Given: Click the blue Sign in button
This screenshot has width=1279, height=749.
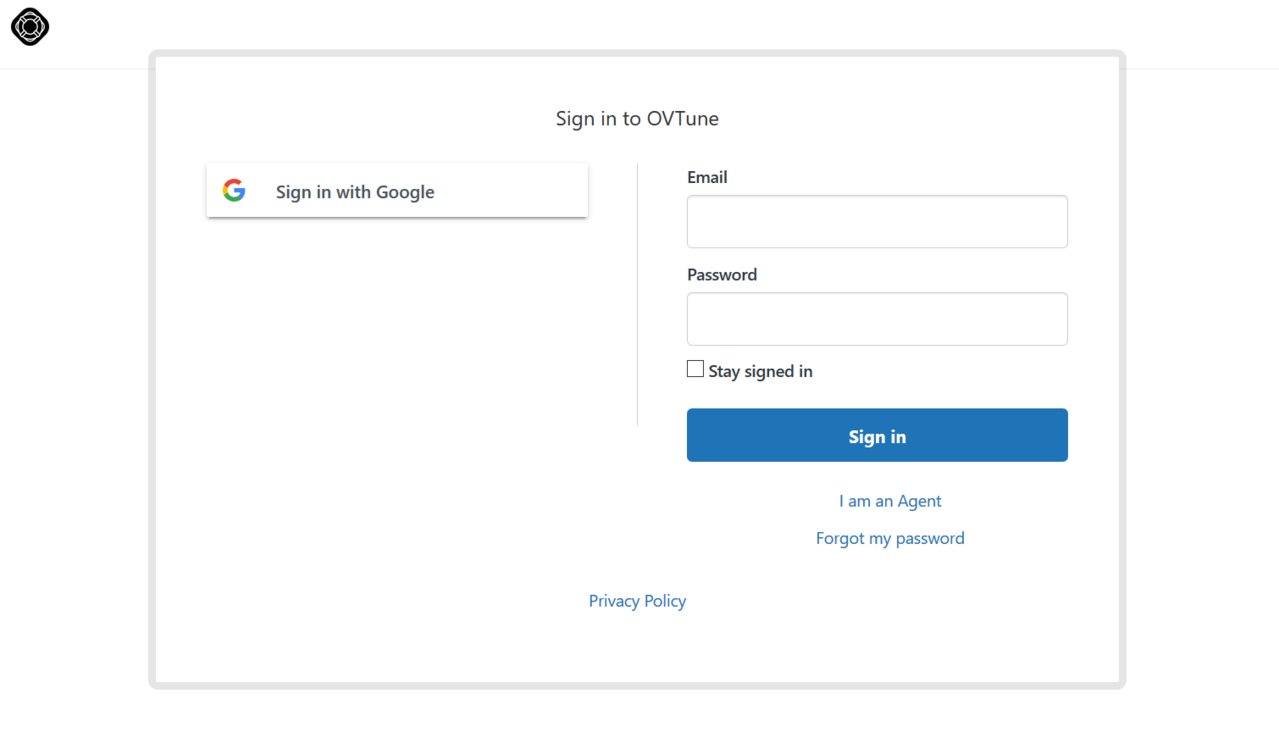Looking at the screenshot, I should (x=877, y=435).
